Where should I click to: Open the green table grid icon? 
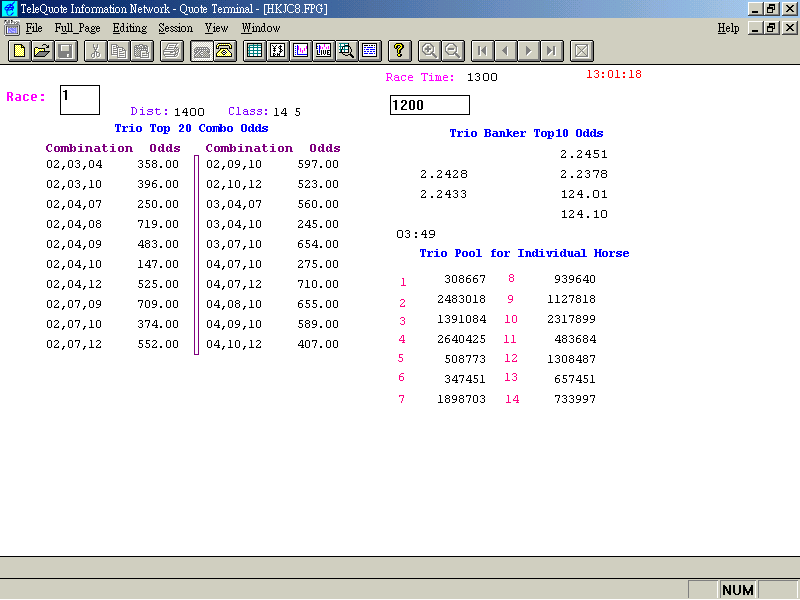pos(254,51)
